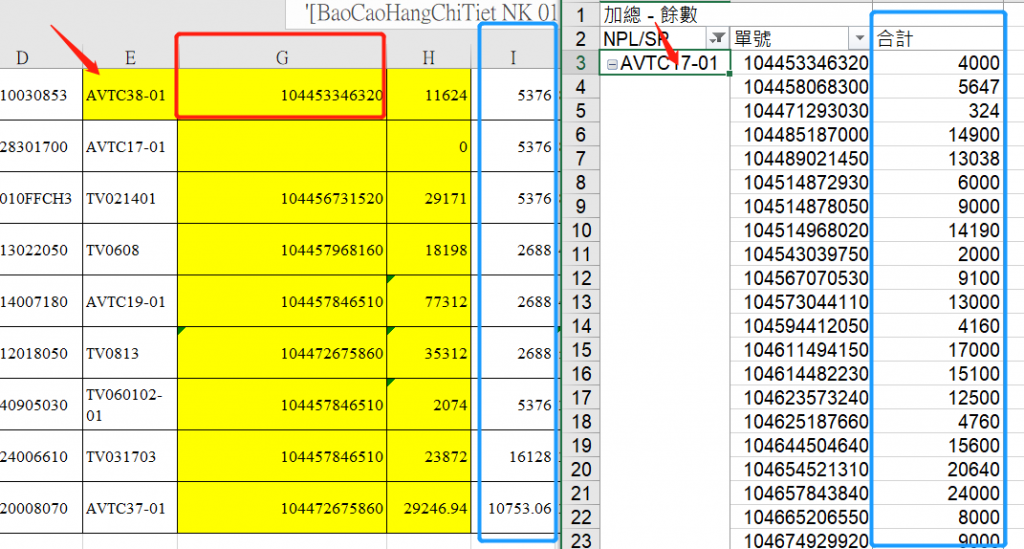Select column E header
1024x549 pixels.
(130, 59)
